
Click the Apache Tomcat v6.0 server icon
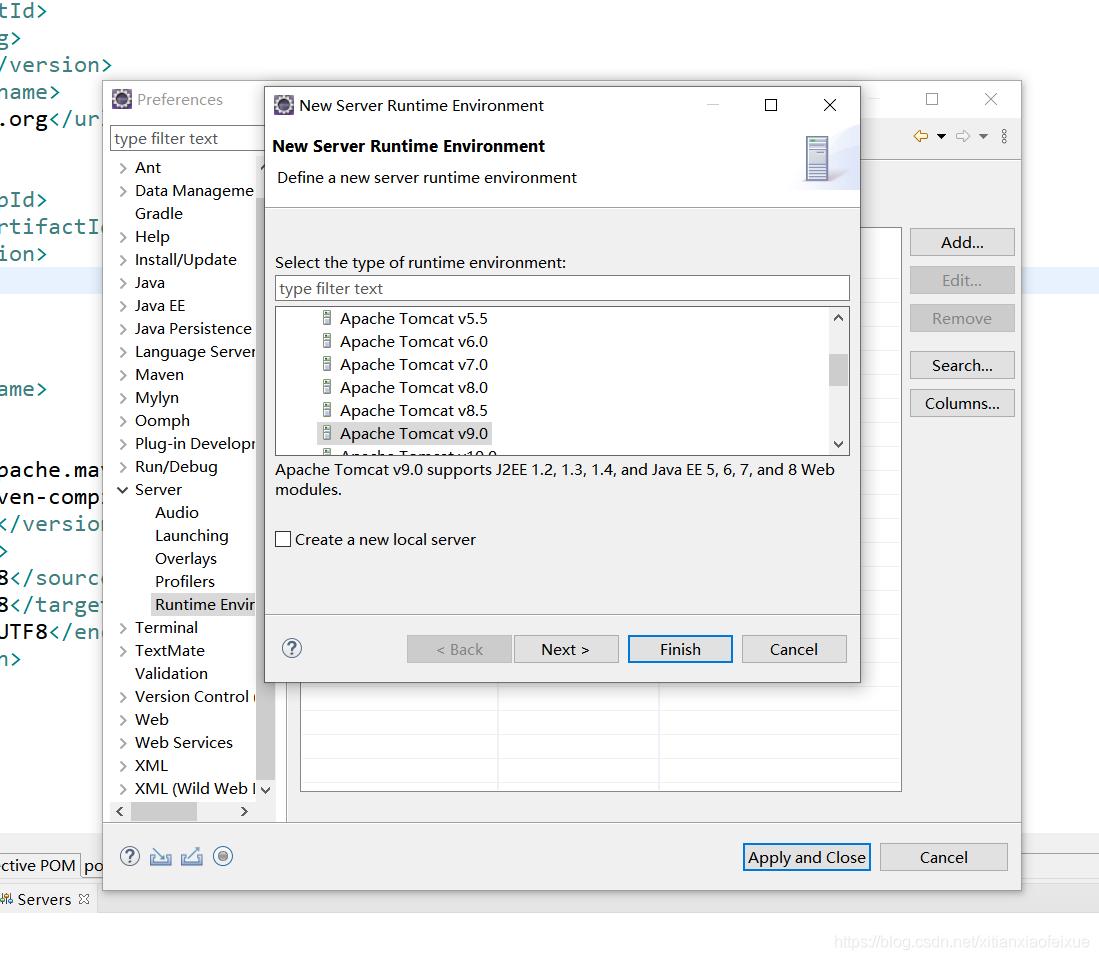tap(327, 341)
